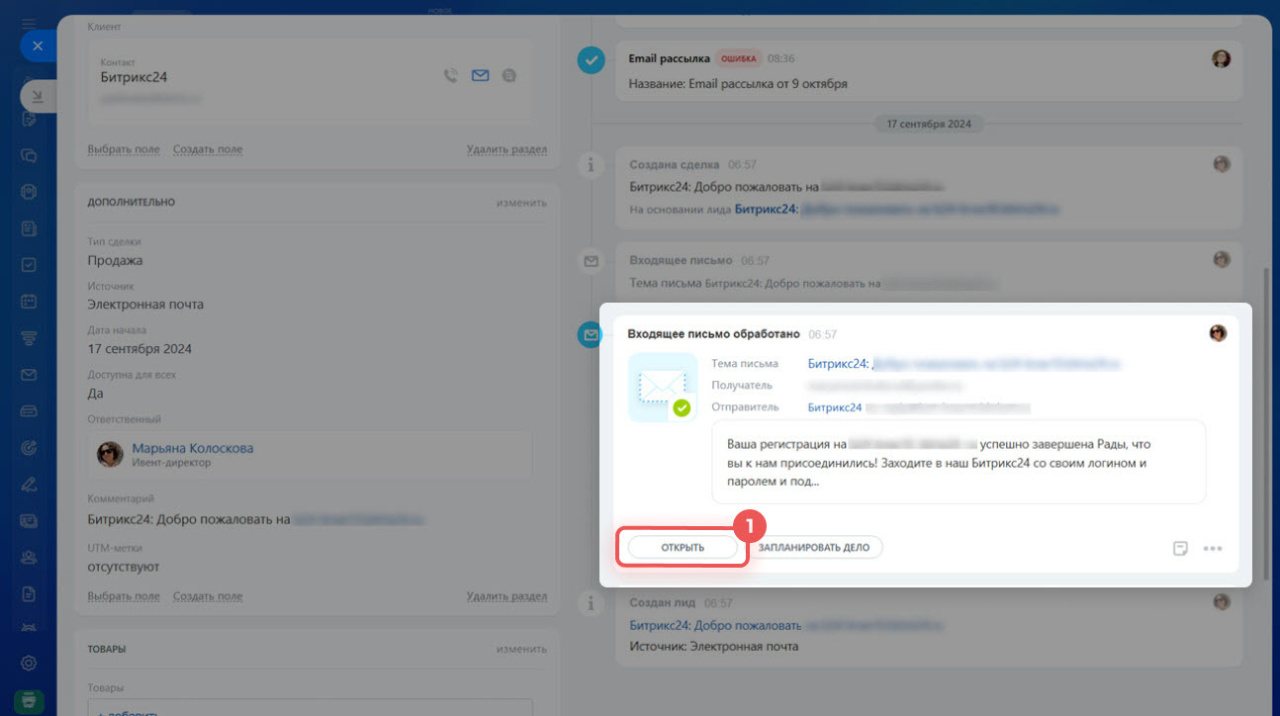The height and width of the screenshot is (716, 1280).
Task: Email the Битрикс24 contact via envelope icon
Action: [480, 76]
